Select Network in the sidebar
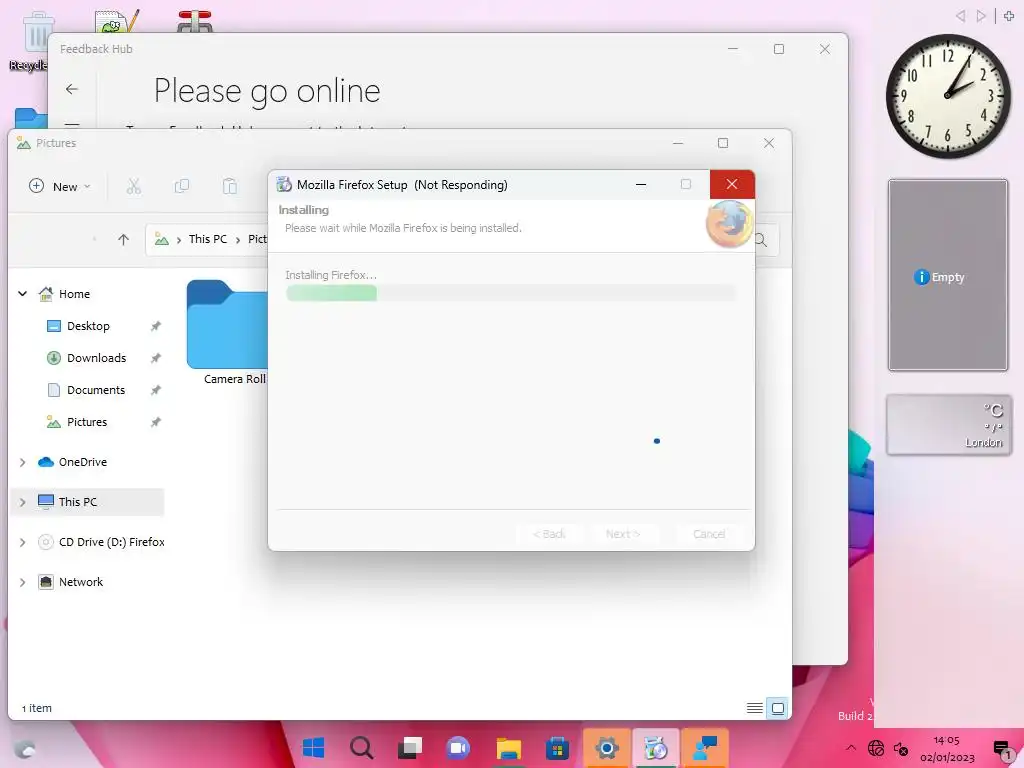 tap(80, 581)
